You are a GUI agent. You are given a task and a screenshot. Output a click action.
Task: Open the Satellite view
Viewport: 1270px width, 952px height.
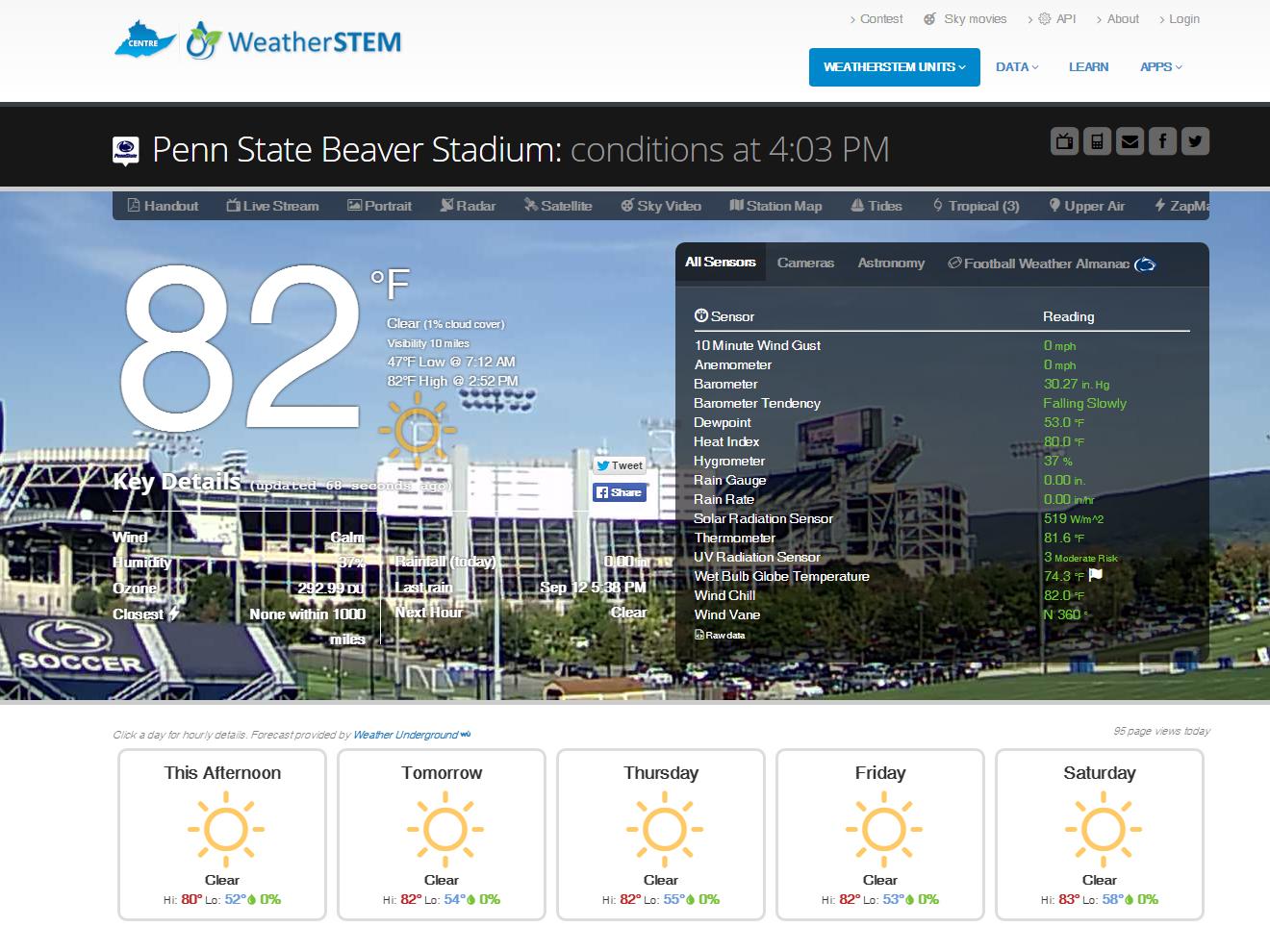coord(558,206)
